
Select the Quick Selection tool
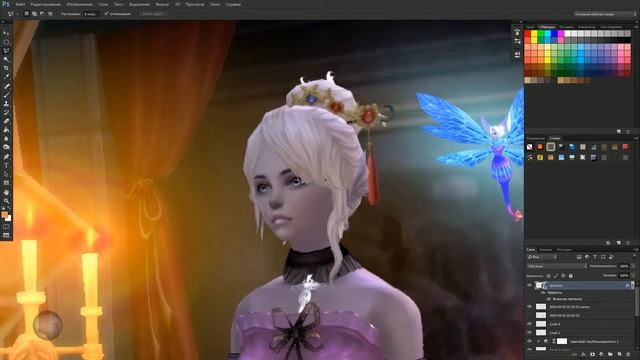[6, 60]
